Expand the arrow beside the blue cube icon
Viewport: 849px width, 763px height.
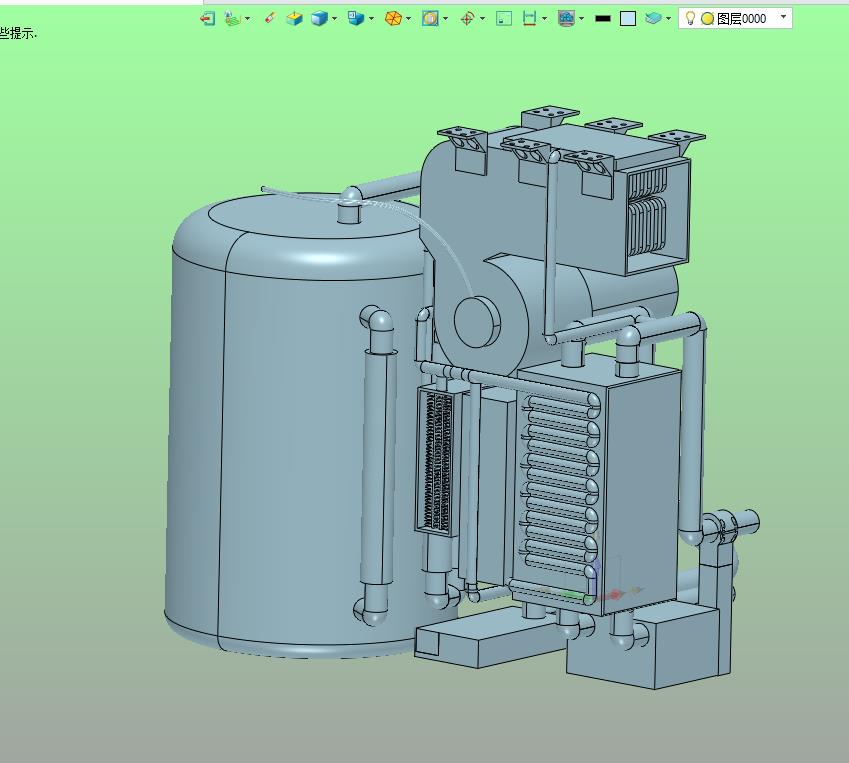point(335,18)
